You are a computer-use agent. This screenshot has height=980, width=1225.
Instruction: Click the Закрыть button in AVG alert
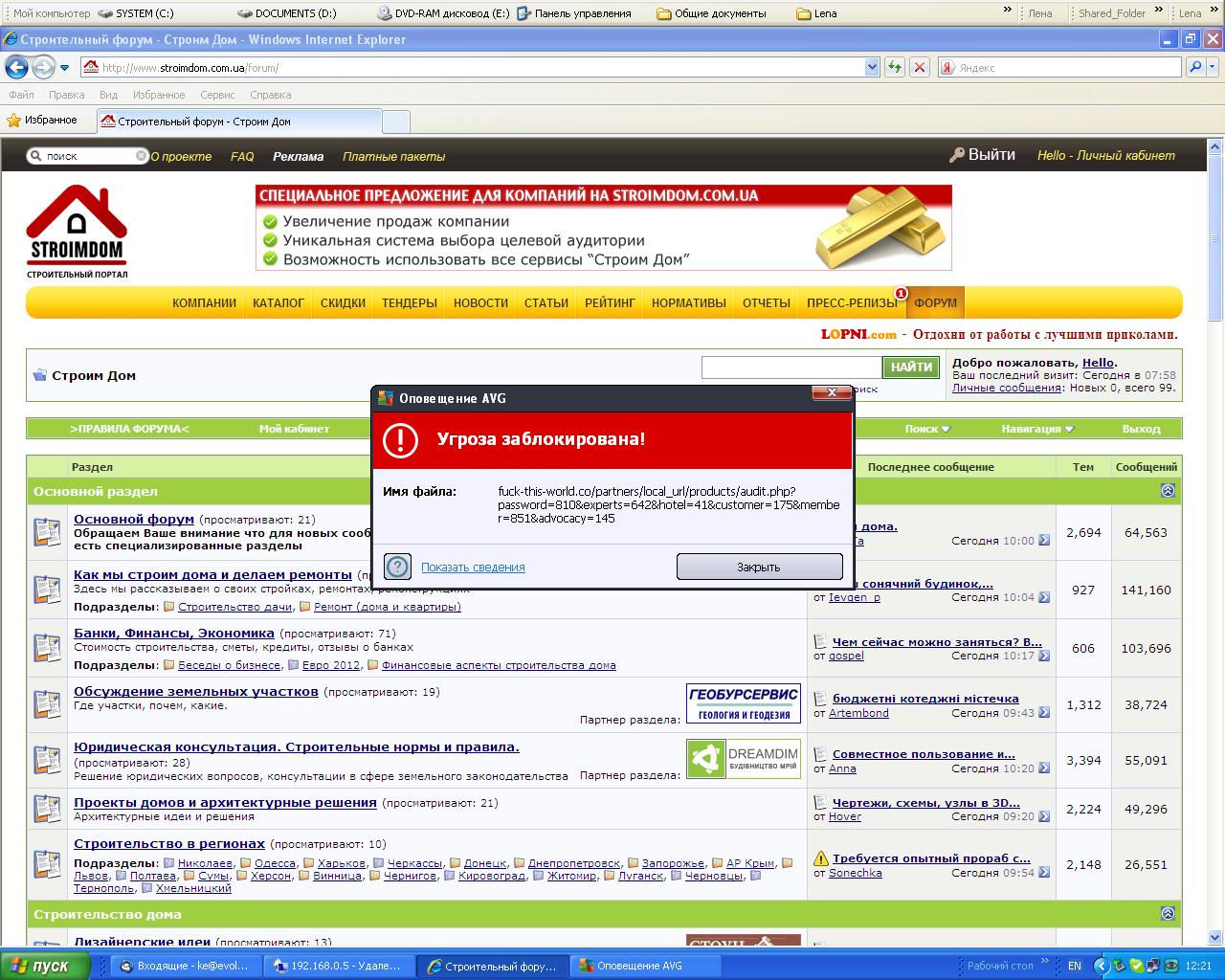tap(759, 567)
